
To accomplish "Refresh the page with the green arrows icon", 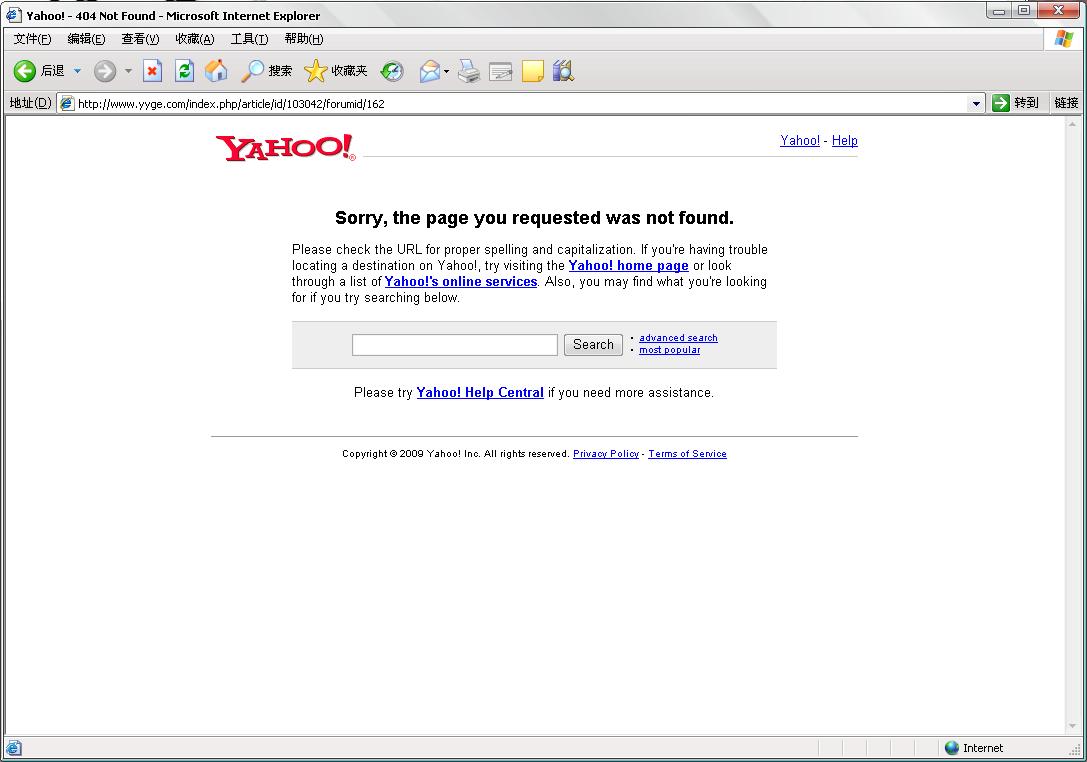I will pyautogui.click(x=184, y=71).
